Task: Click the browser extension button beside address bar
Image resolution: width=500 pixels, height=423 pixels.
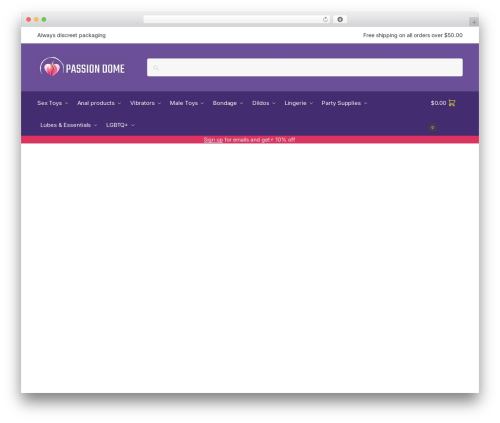Action: (340, 20)
